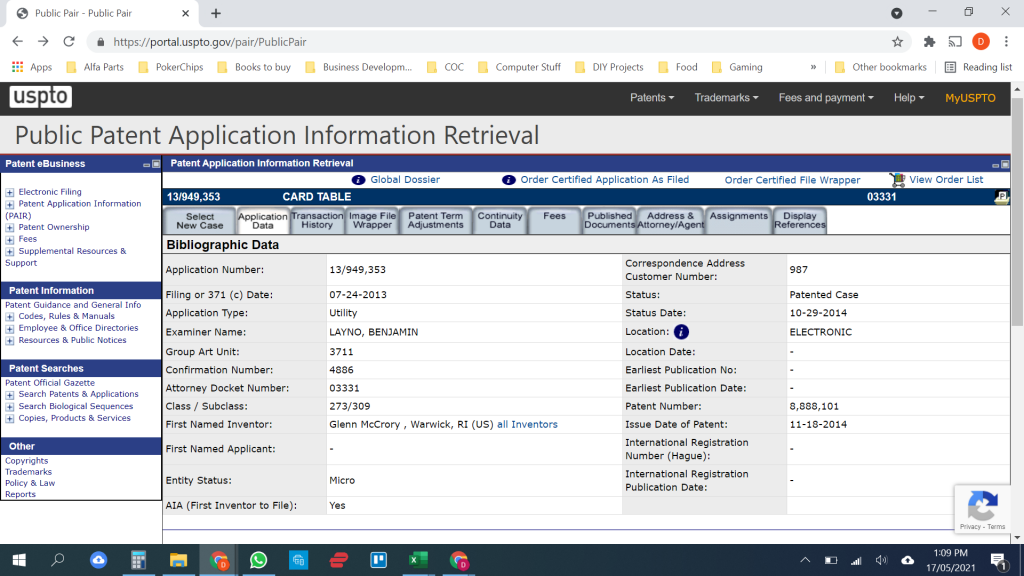Click the Location info icon
The image size is (1024, 576).
tap(681, 332)
